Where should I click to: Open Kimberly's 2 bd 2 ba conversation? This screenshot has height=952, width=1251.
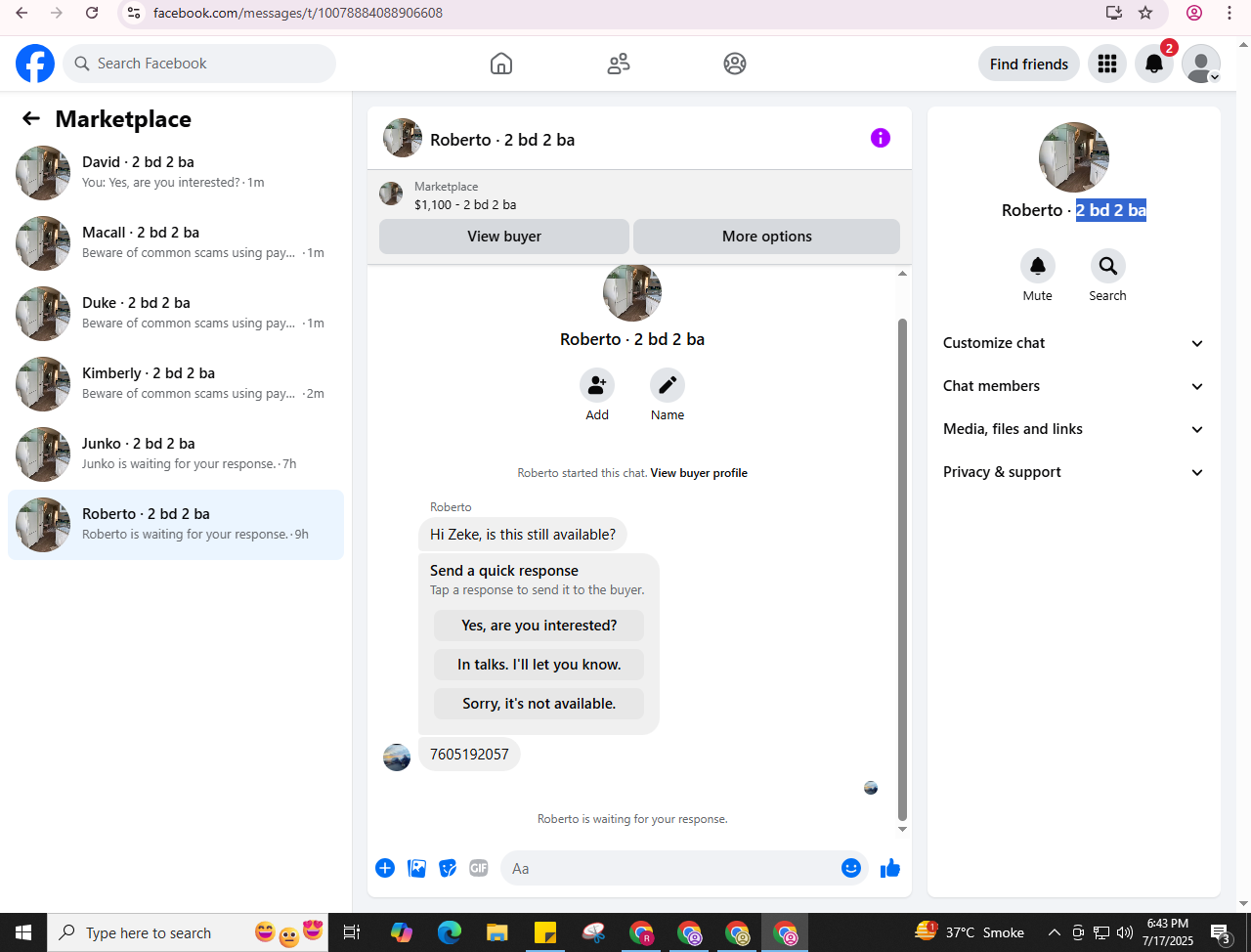coord(176,384)
